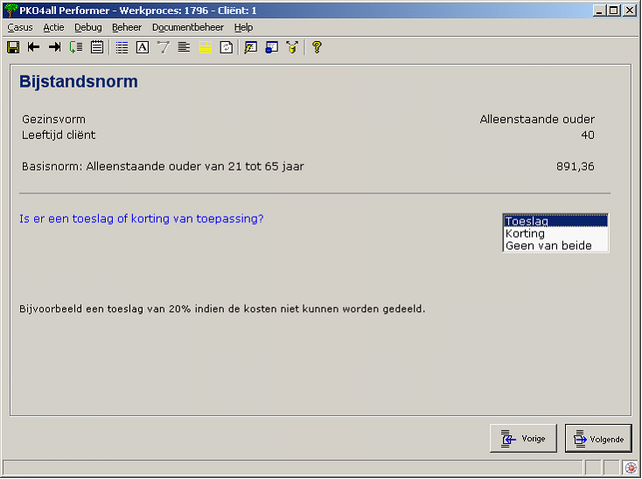Click the yellow cylinder network icon

point(292,47)
